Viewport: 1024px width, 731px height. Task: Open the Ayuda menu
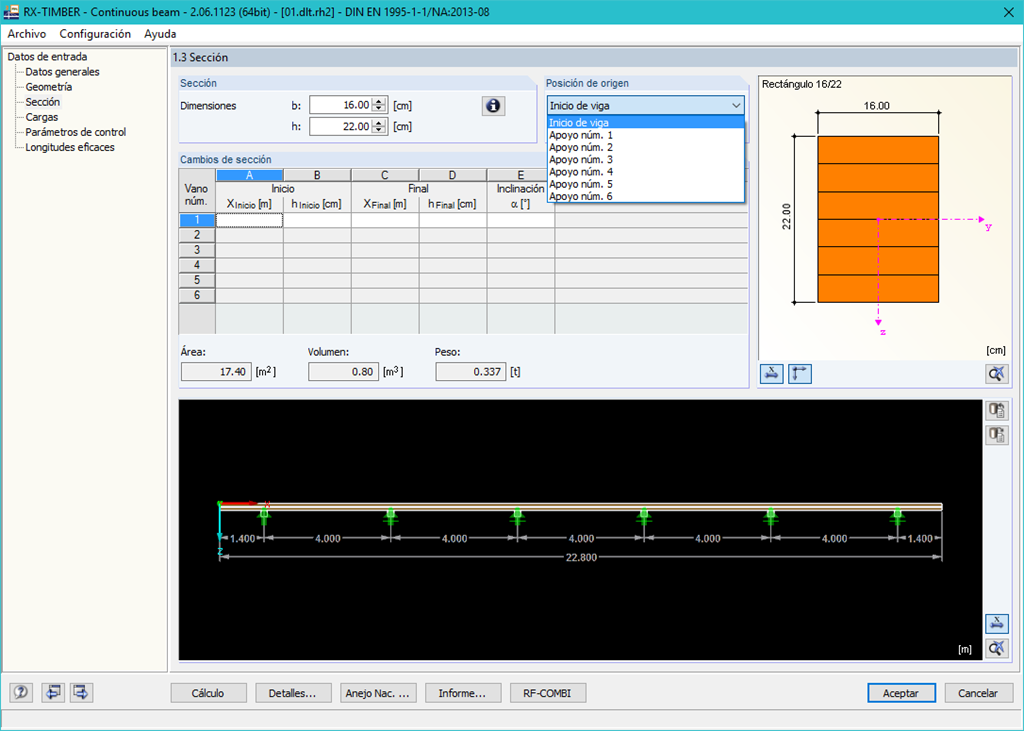(160, 34)
